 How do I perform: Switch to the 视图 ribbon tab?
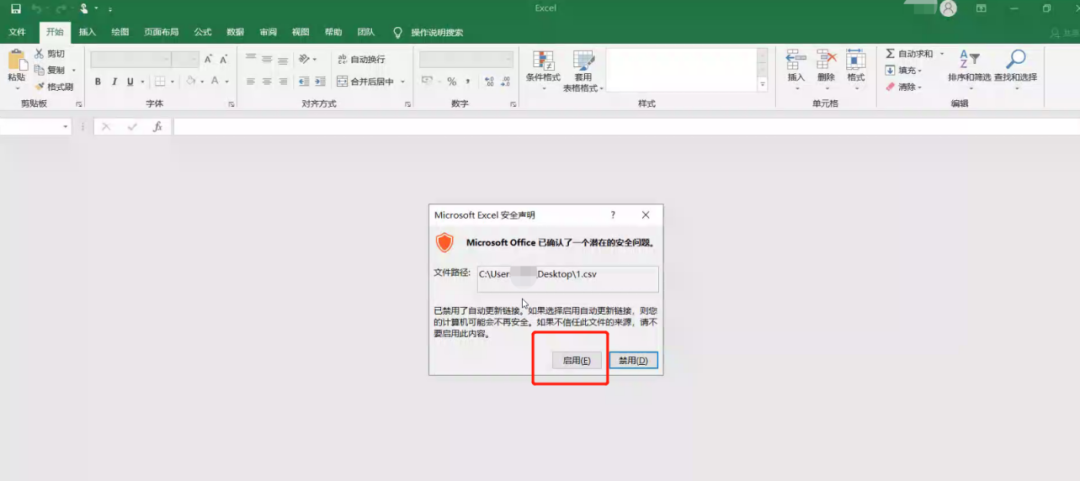[x=300, y=32]
